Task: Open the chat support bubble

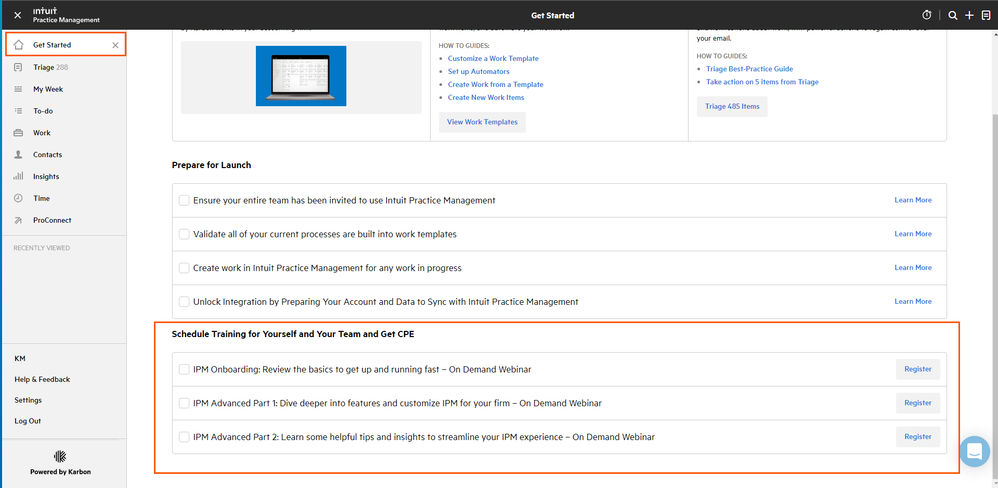Action: 974,451
